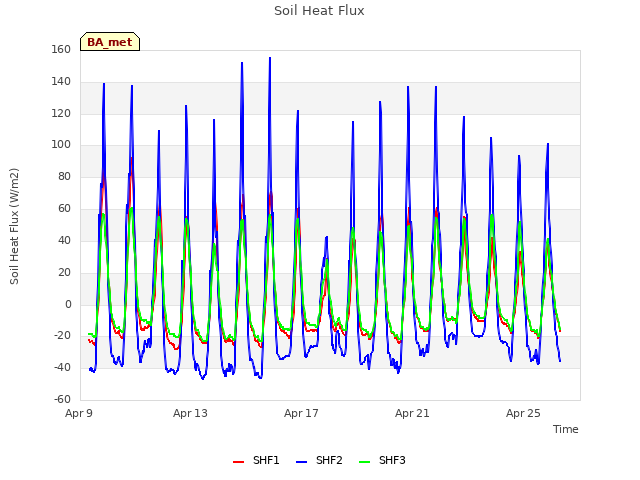
Task: Toggle the SHF1 legend entry
Action: tap(256, 460)
